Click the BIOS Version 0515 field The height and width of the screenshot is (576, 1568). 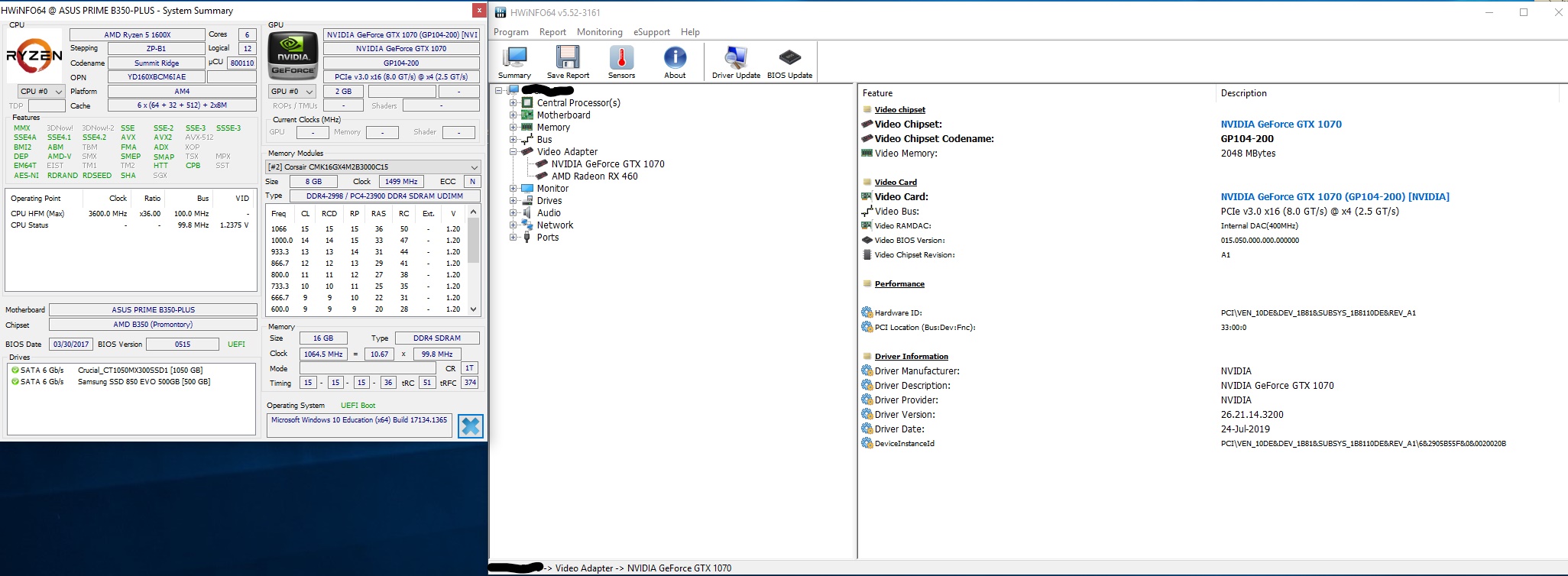(183, 344)
